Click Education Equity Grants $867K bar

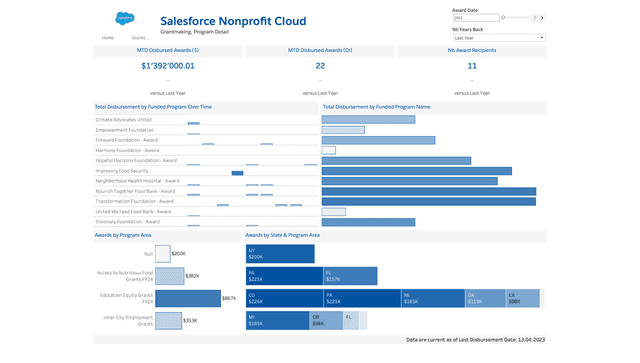[188, 298]
